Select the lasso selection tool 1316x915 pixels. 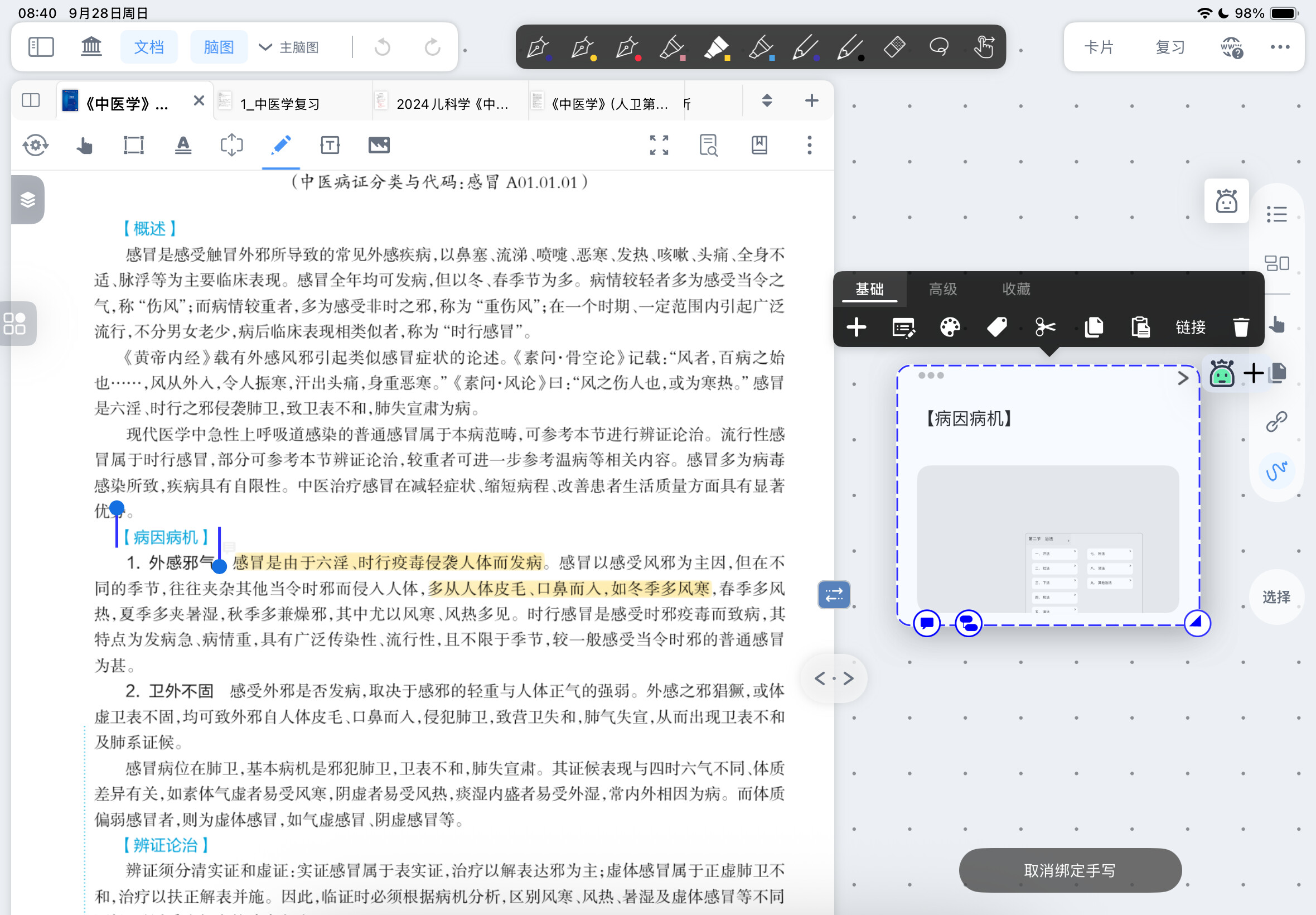coord(939,47)
